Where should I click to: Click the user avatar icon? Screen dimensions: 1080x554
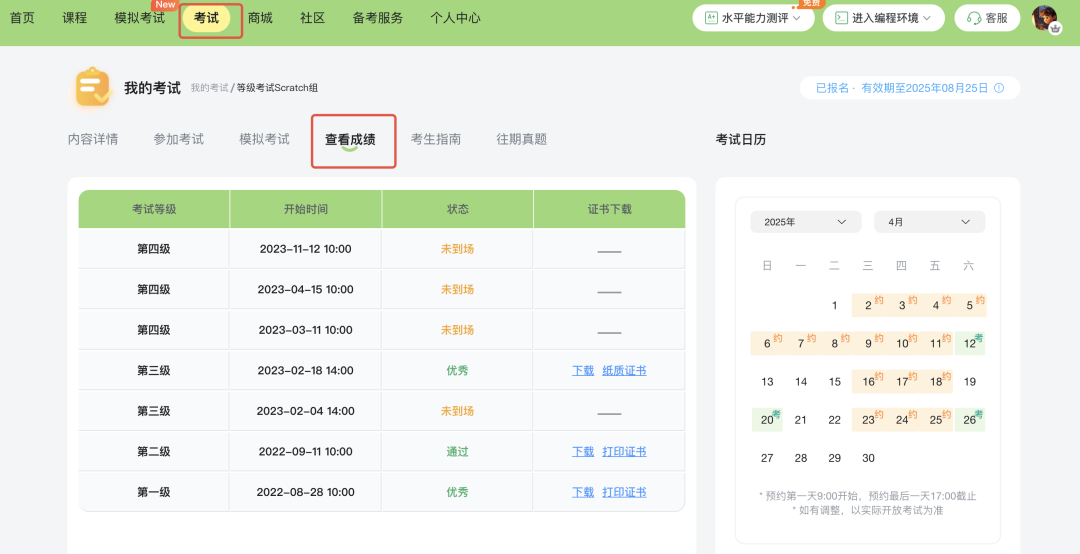point(1045,18)
